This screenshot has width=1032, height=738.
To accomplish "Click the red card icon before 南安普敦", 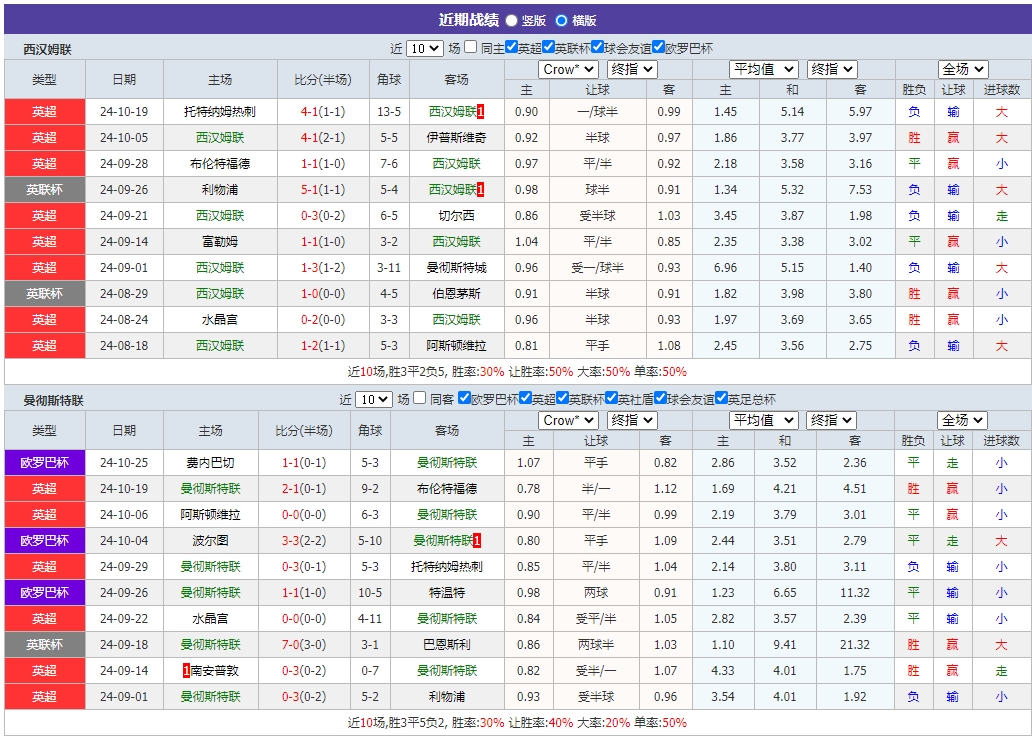I will coord(186,671).
